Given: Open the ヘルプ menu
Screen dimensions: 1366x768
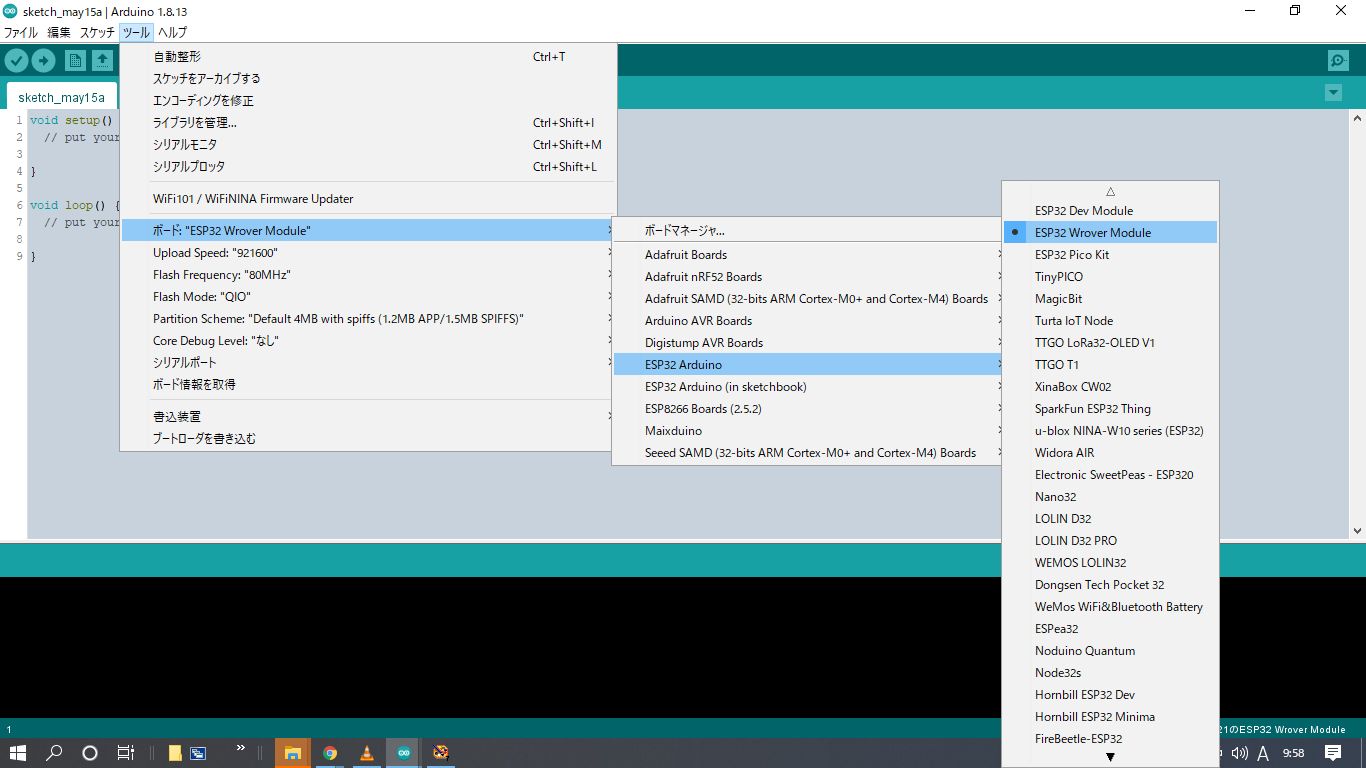Looking at the screenshot, I should [172, 32].
